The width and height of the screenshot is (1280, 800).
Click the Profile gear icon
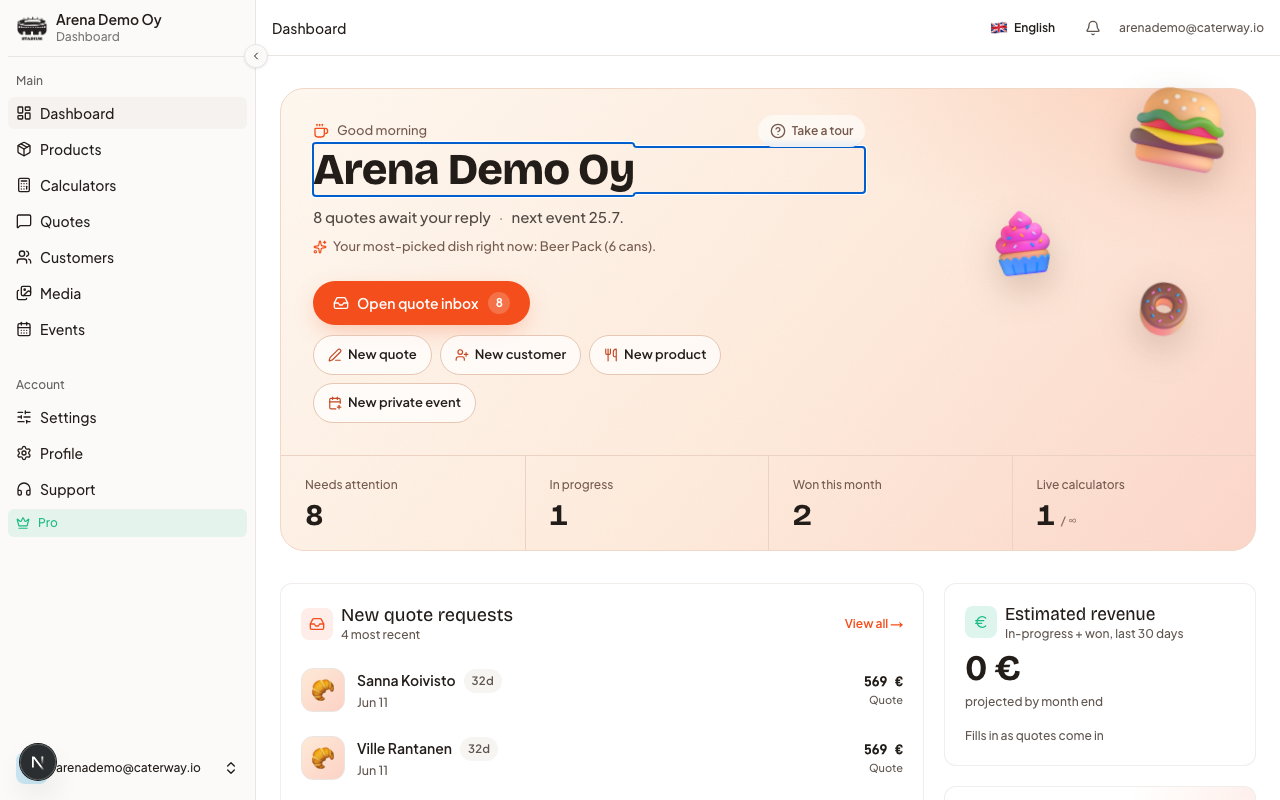coord(24,453)
